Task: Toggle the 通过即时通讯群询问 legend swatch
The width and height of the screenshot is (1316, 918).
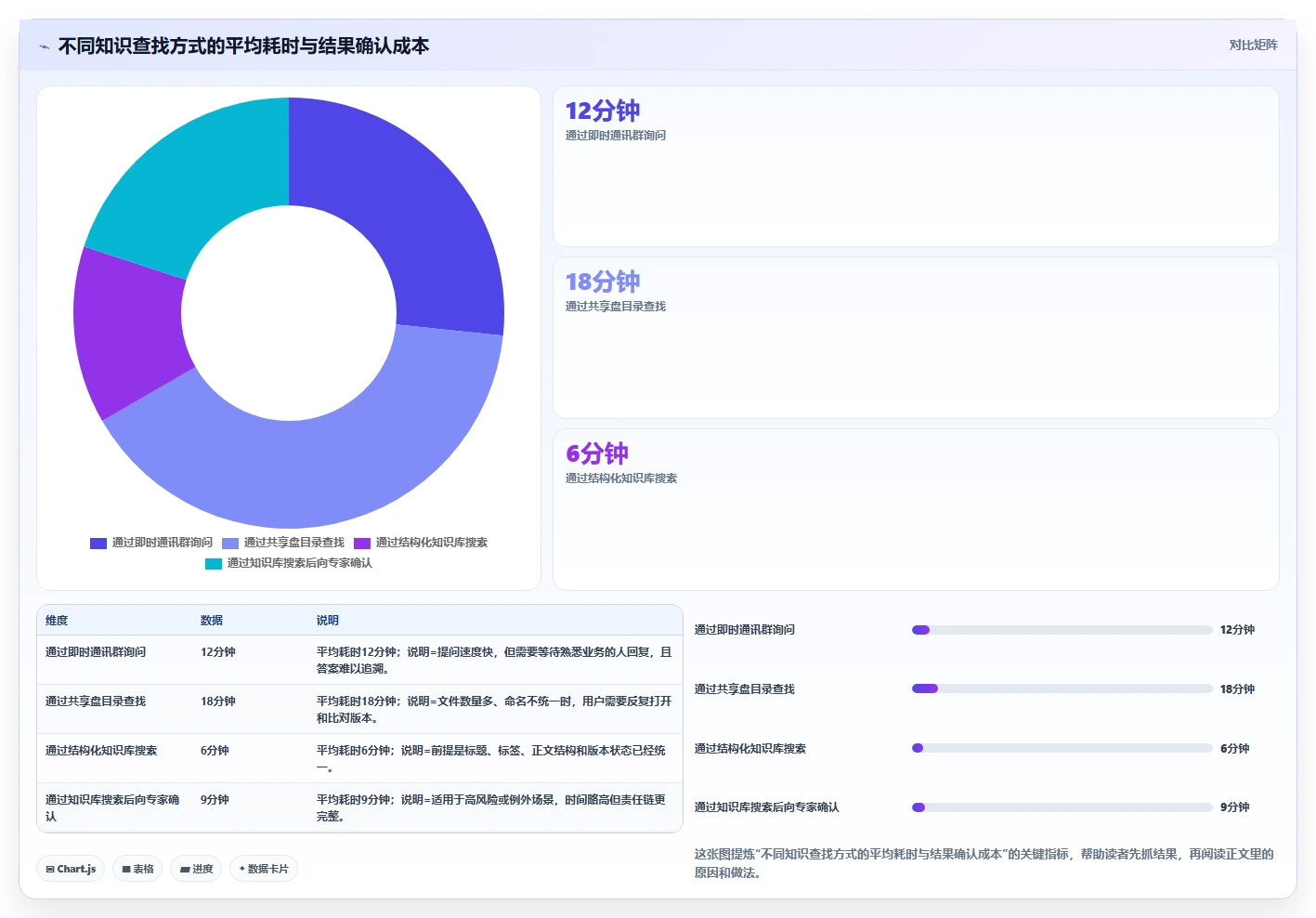Action: coord(98,544)
